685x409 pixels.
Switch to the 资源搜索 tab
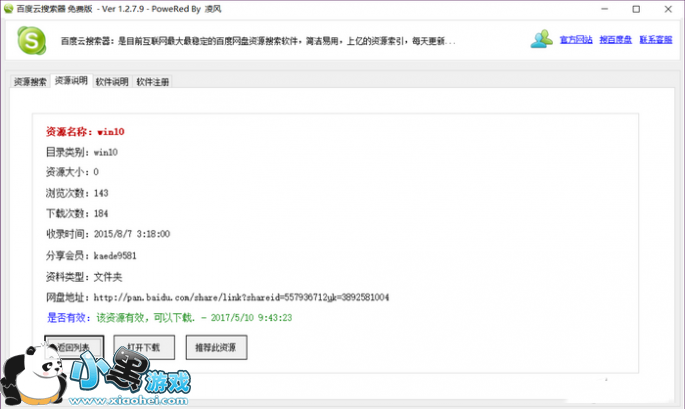(x=30, y=82)
